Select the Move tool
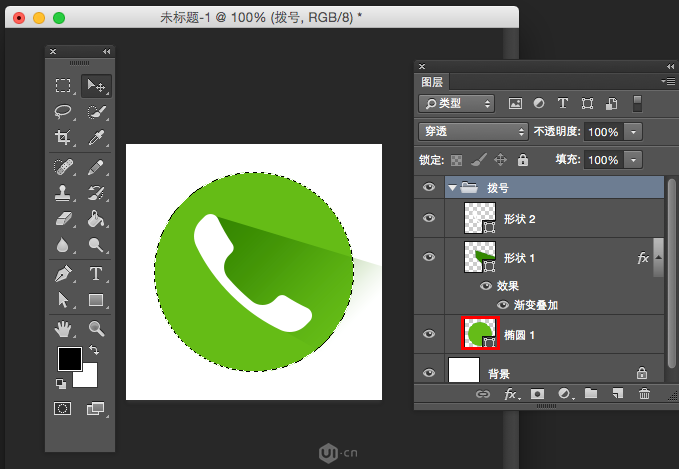 point(96,85)
